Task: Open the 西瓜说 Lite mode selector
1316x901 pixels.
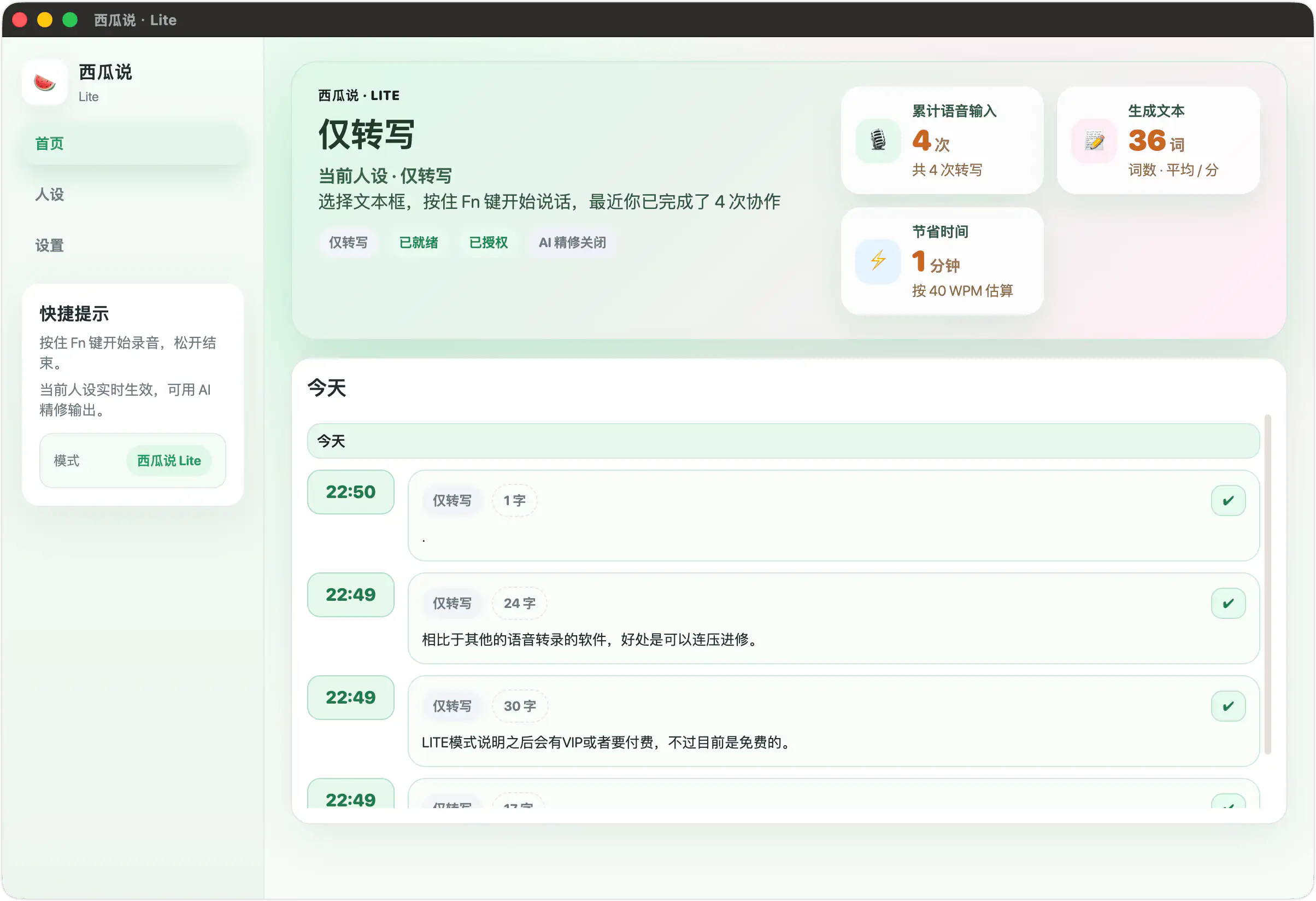Action: (x=169, y=460)
